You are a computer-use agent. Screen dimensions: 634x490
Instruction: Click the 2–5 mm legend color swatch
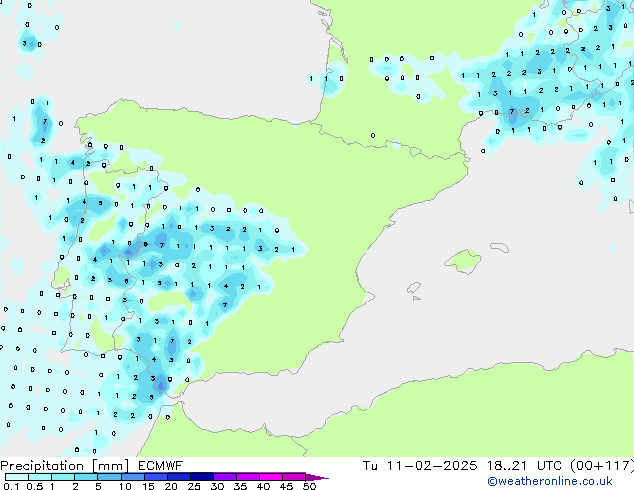86,477
